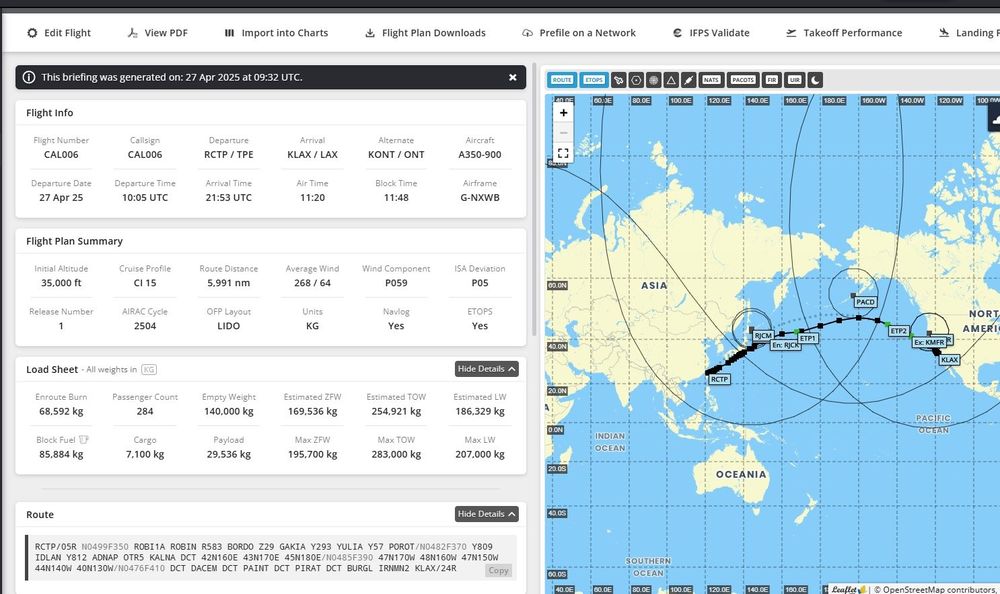
Task: Toggle the ROUTE layer on map
Action: click(562, 79)
